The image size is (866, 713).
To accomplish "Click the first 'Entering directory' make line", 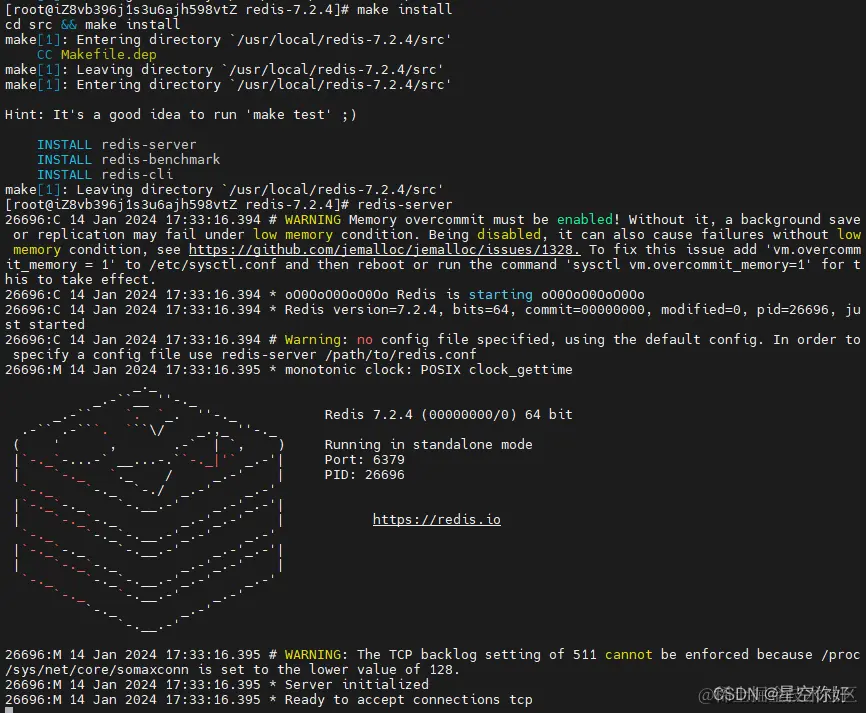I will pyautogui.click(x=228, y=40).
